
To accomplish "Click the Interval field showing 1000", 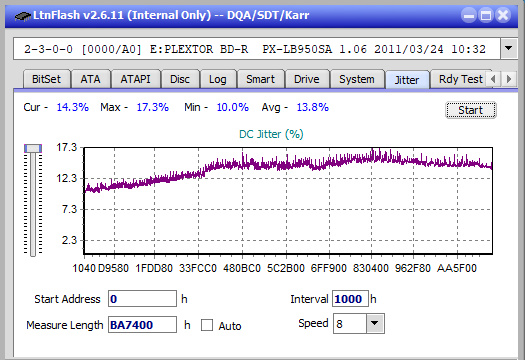I will (350, 299).
